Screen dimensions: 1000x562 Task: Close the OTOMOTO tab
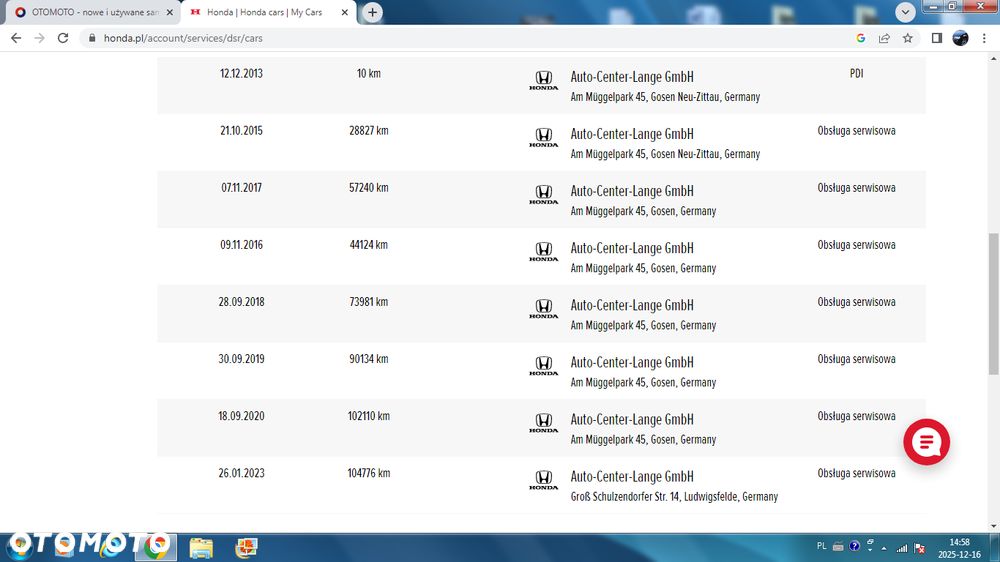pyautogui.click(x=170, y=12)
